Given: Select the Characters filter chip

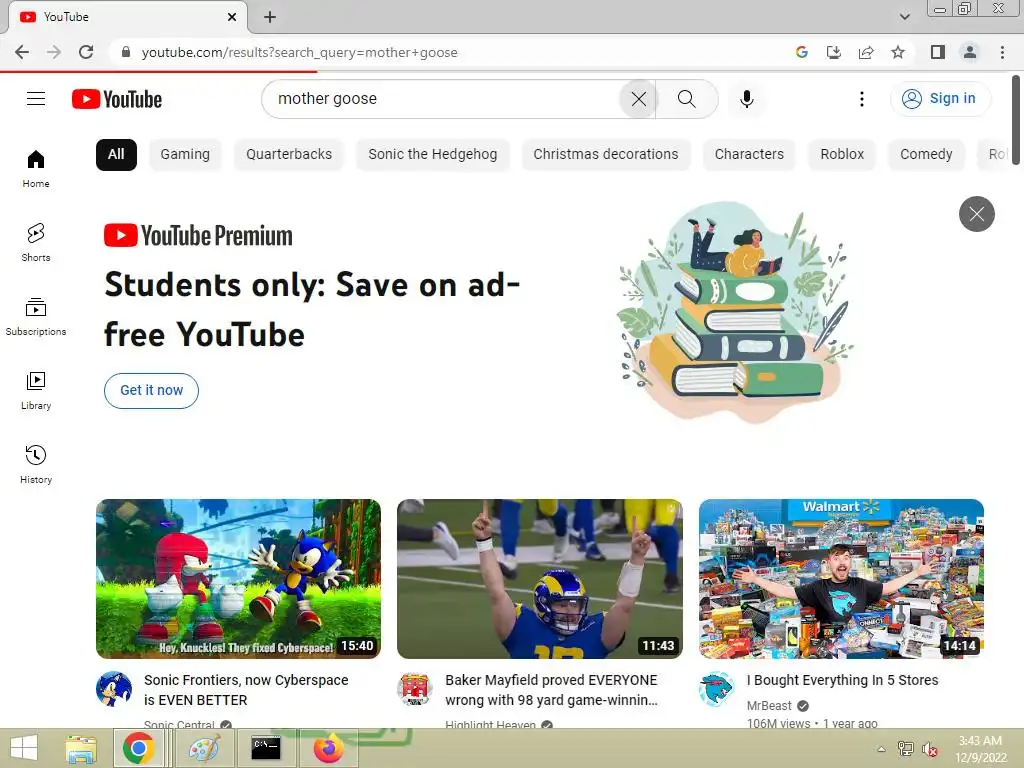Looking at the screenshot, I should tap(749, 155).
